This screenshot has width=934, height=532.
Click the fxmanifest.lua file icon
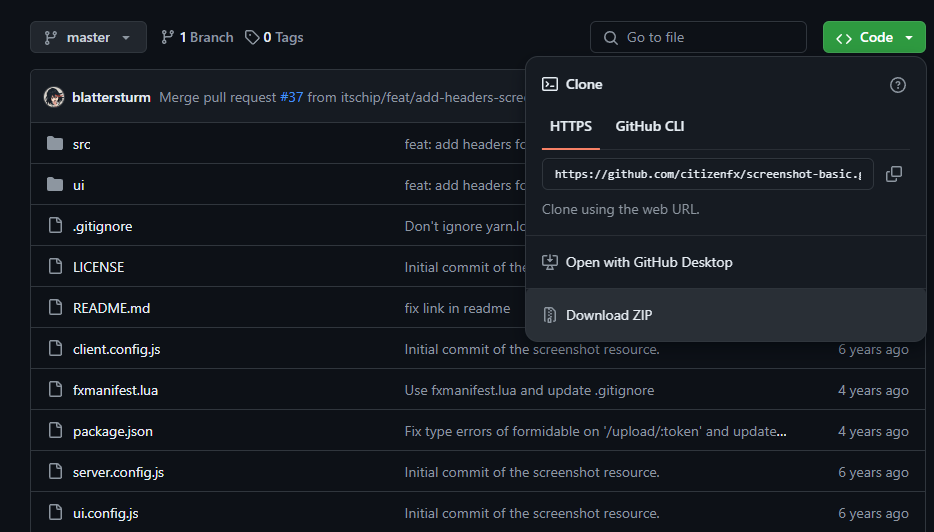tap(55, 390)
